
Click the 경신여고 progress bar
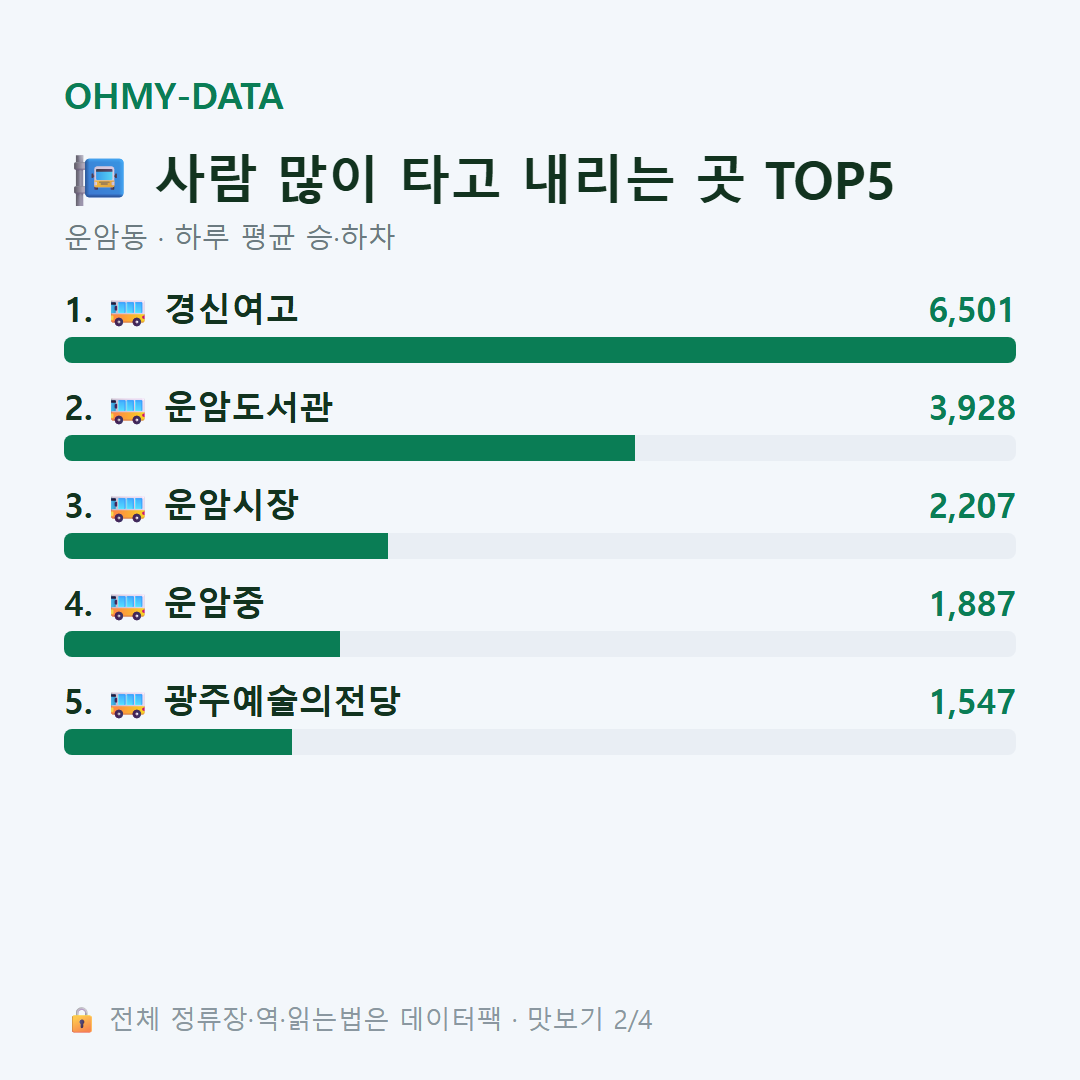tap(540, 350)
